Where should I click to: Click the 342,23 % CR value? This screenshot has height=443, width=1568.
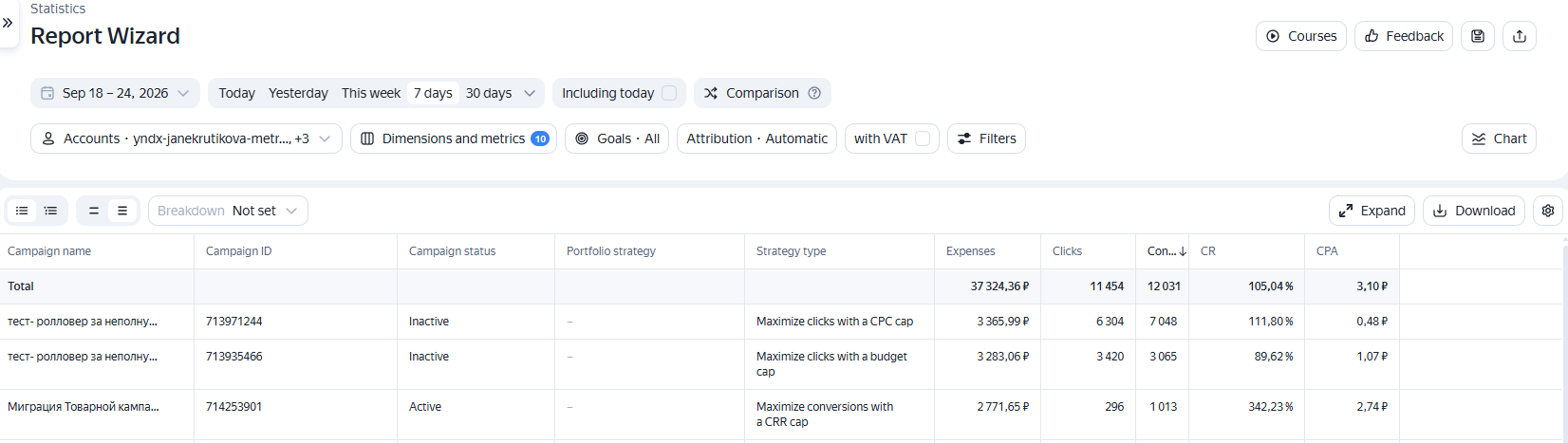(1270, 407)
